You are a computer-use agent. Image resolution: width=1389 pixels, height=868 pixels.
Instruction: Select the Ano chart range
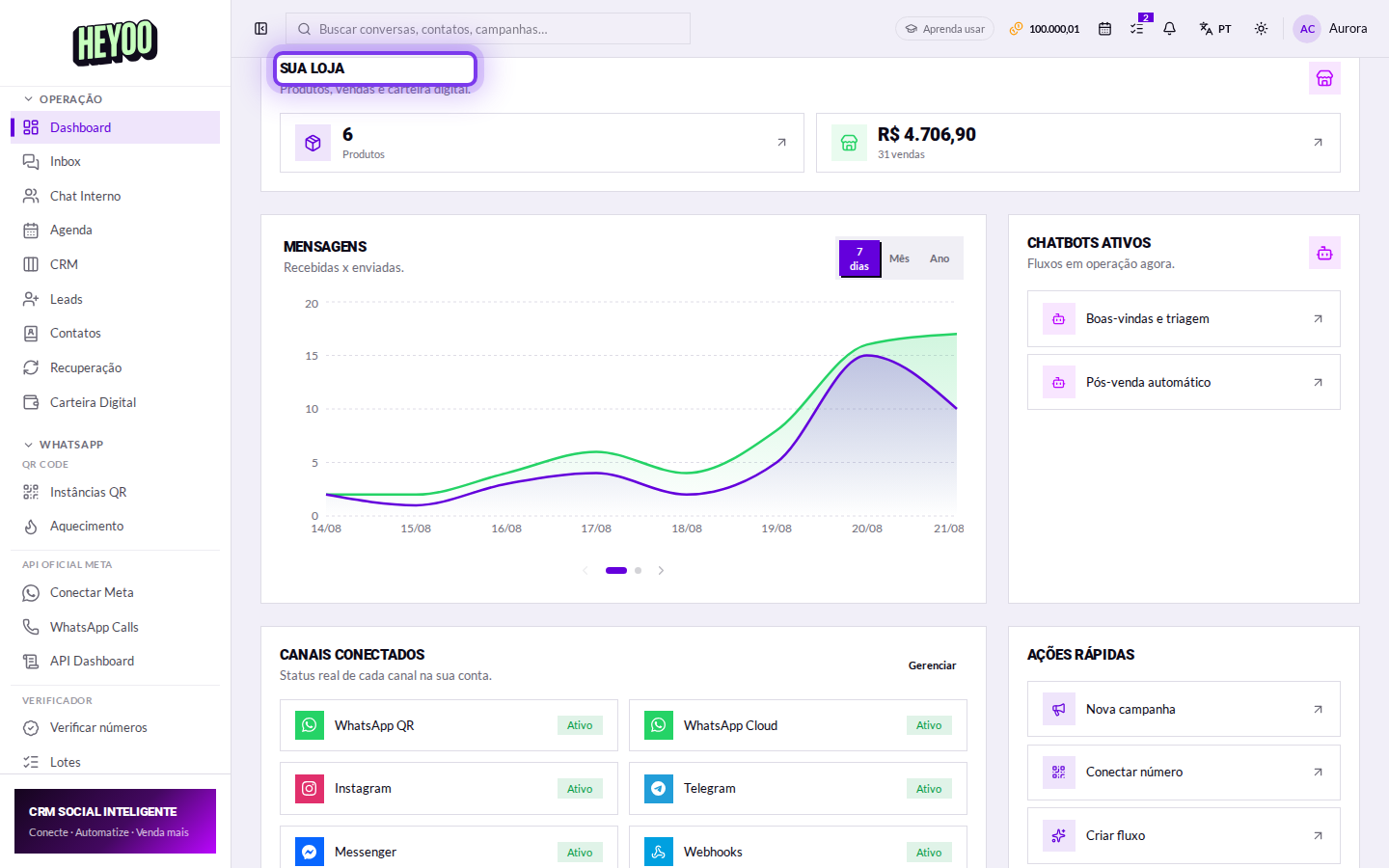(x=940, y=258)
